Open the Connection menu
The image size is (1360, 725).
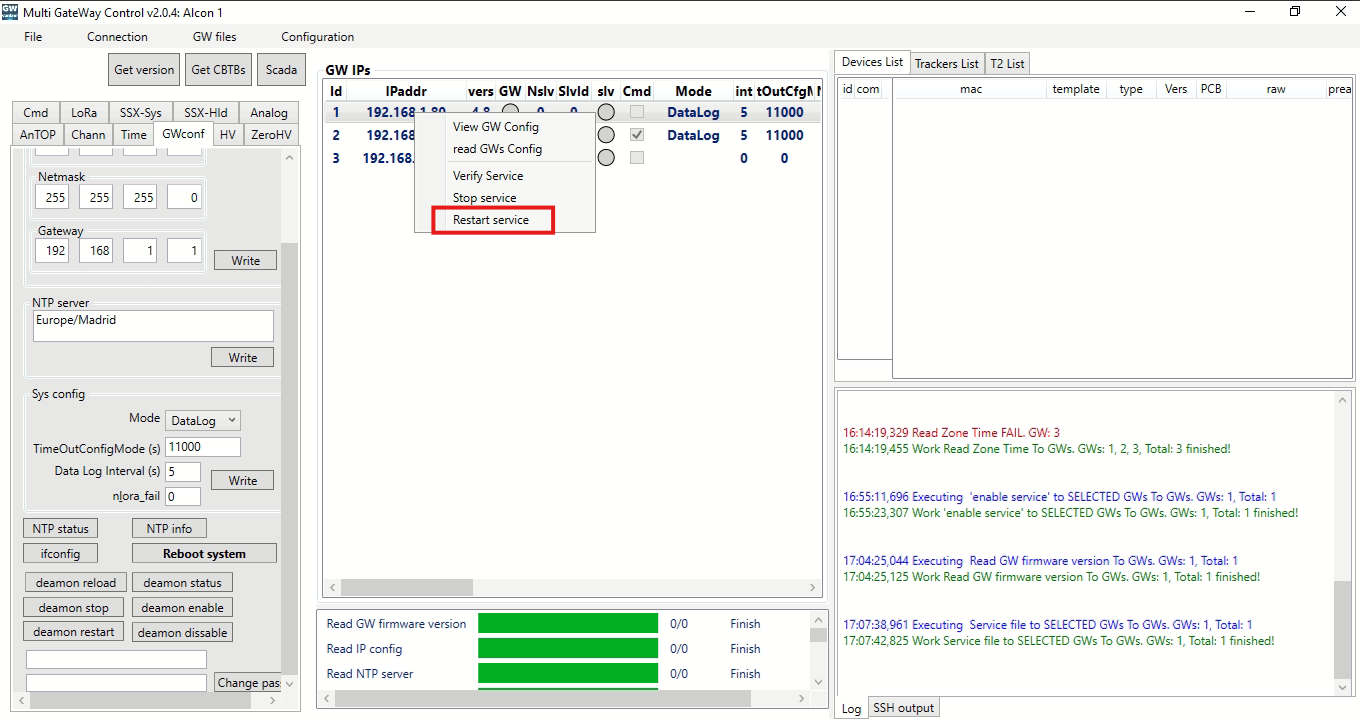click(x=117, y=37)
